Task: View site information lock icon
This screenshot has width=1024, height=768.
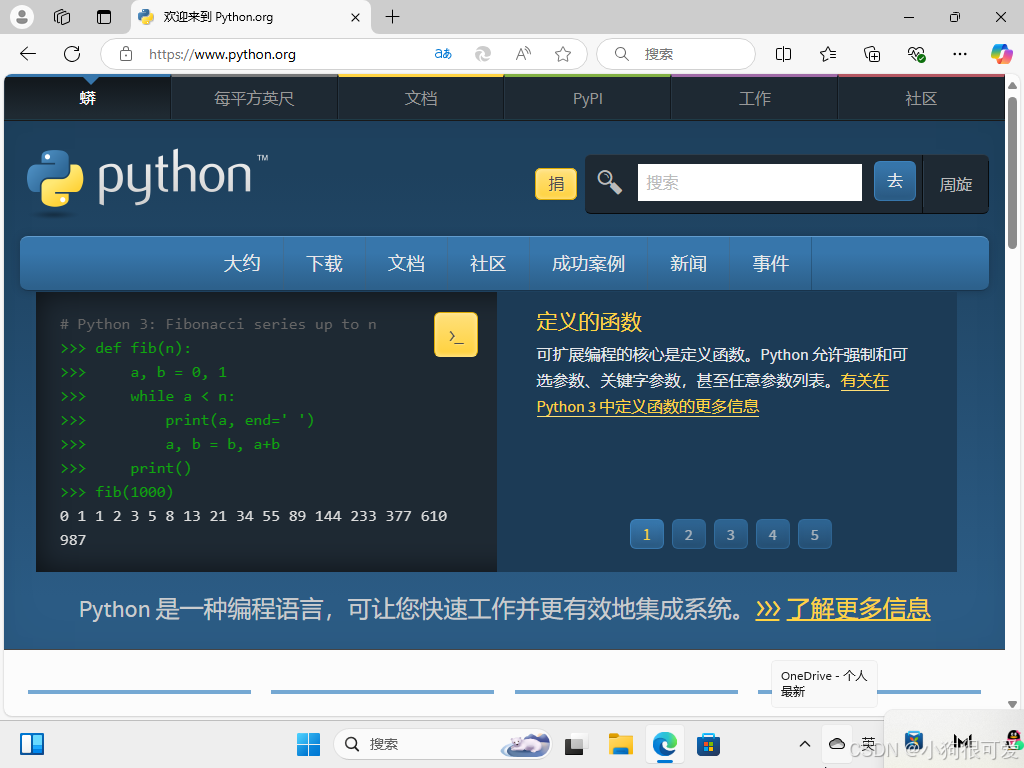Action: click(x=126, y=54)
